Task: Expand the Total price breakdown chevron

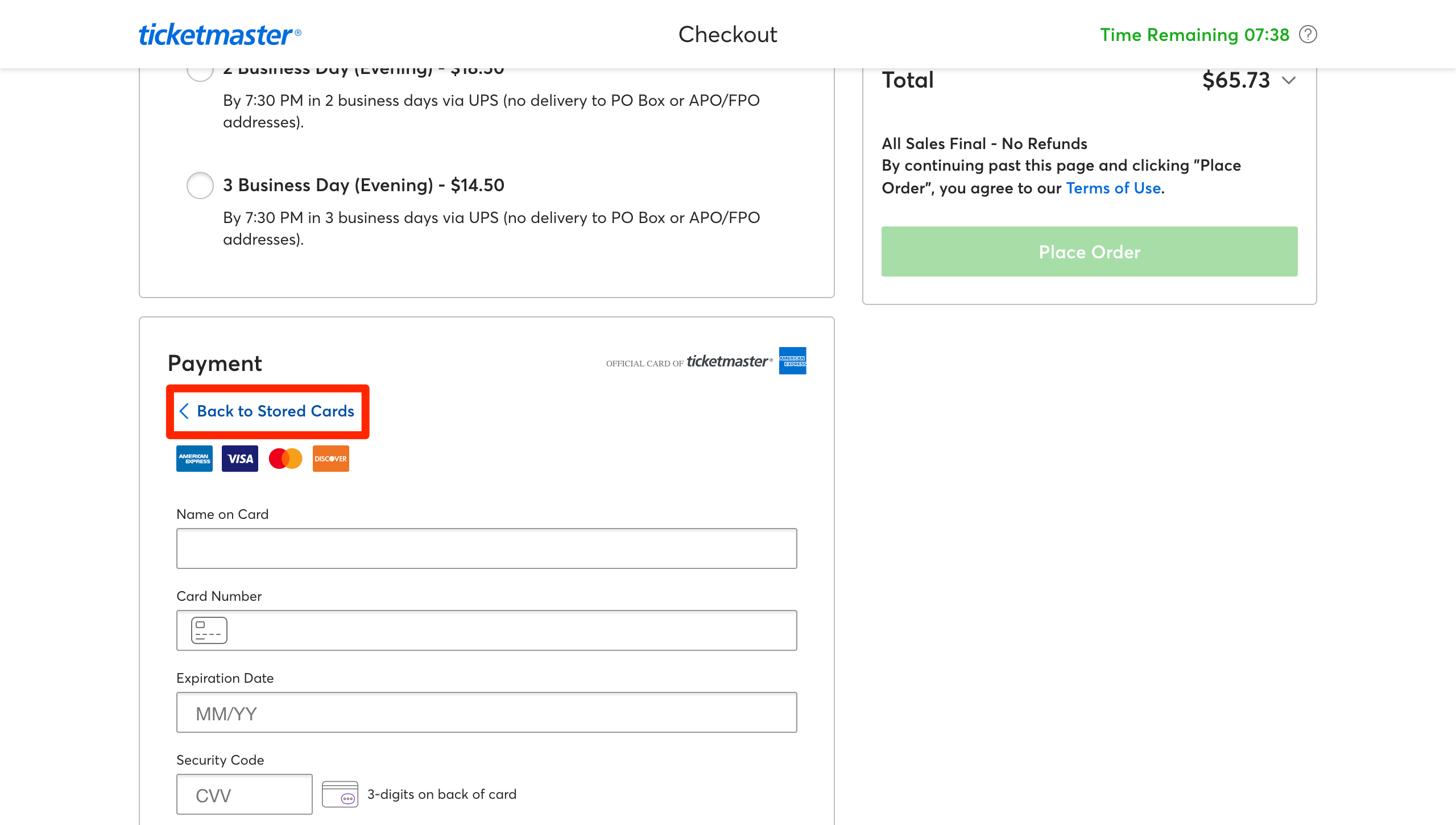Action: coord(1289,80)
